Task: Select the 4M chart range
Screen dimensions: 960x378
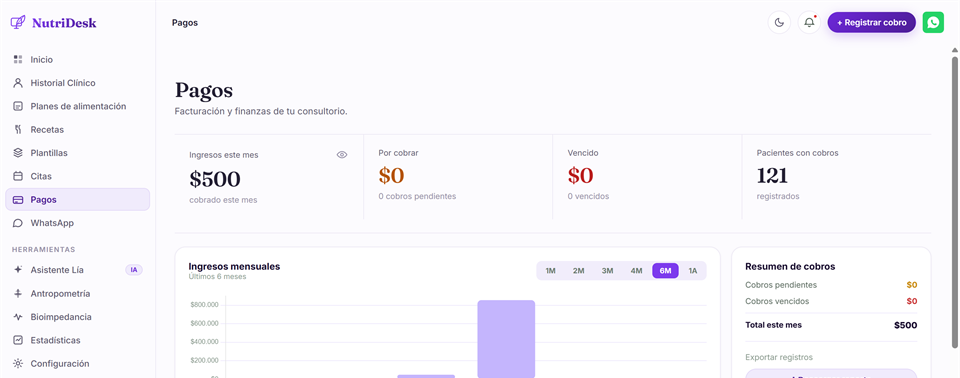Action: point(637,271)
